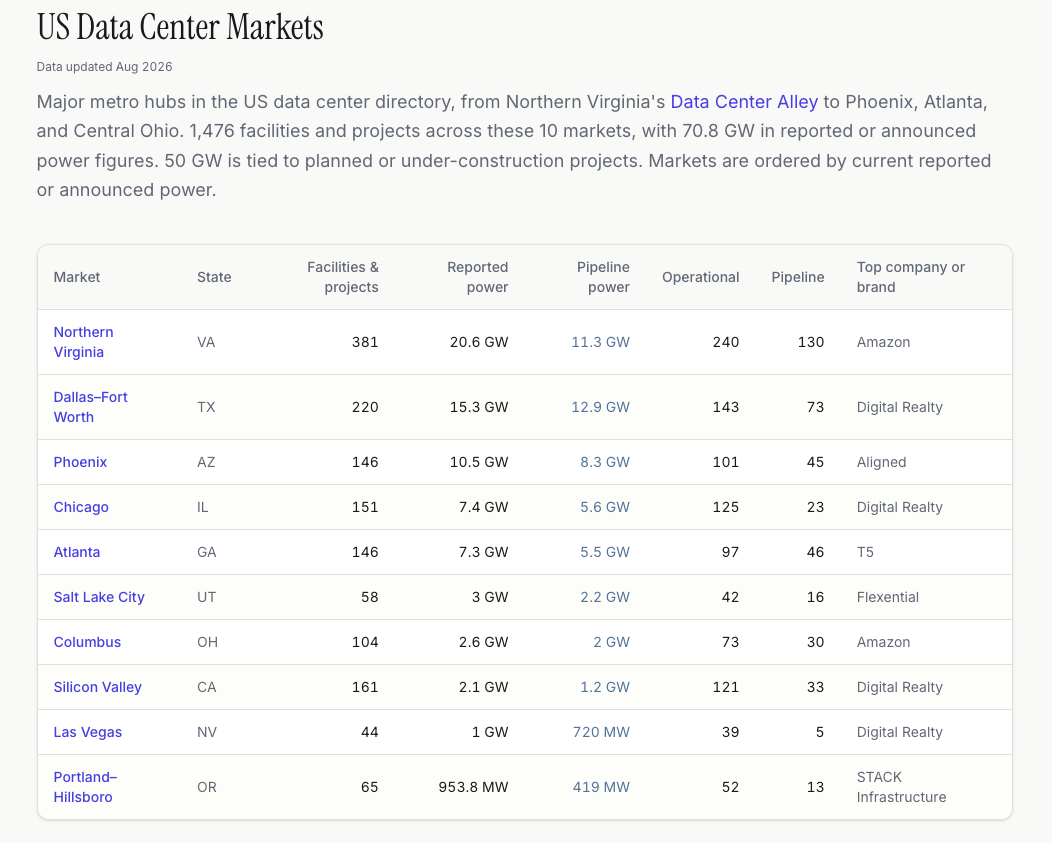The width and height of the screenshot is (1052, 843).
Task: Click Digital Realty in the Chicago row
Action: [x=900, y=507]
